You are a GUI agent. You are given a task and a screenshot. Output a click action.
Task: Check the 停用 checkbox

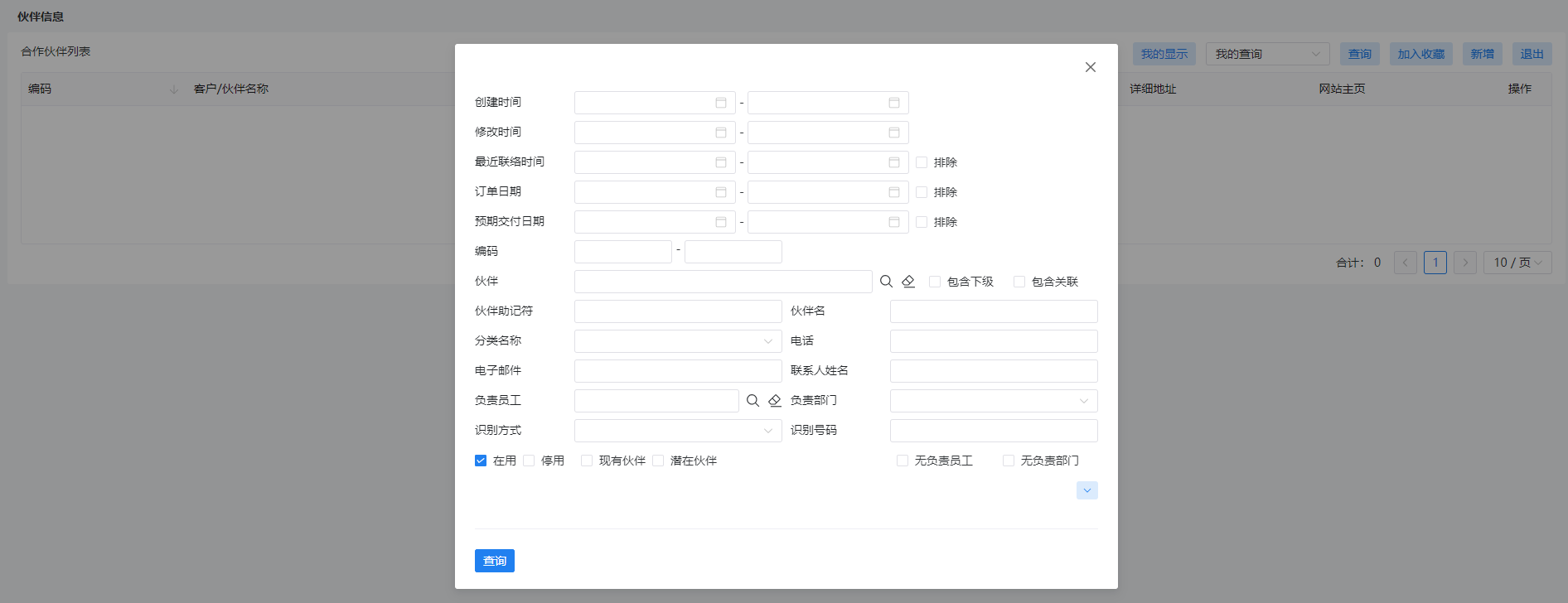pyautogui.click(x=529, y=461)
